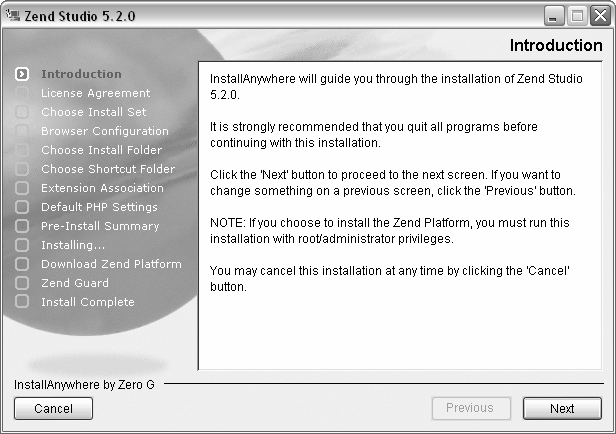Screen dimensions: 616x434
Task: Select the Download Zend Platform step label
Action: (111, 264)
